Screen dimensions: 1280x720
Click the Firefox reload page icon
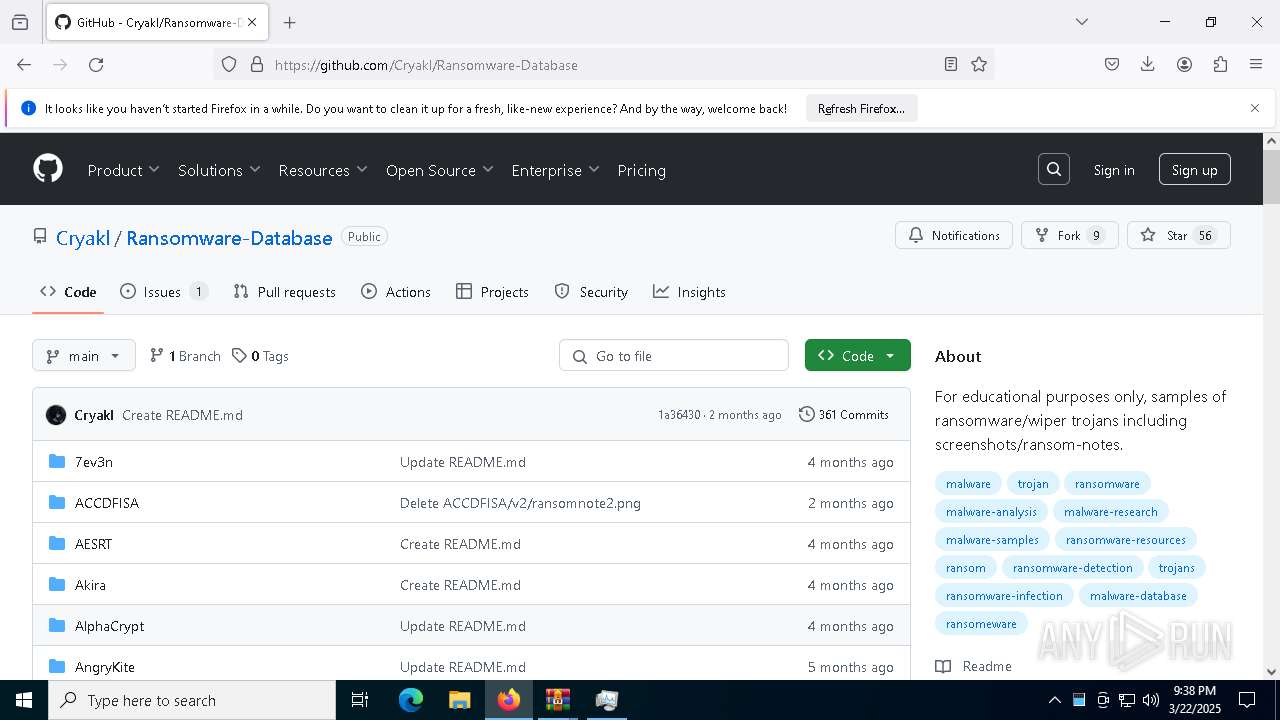click(96, 65)
